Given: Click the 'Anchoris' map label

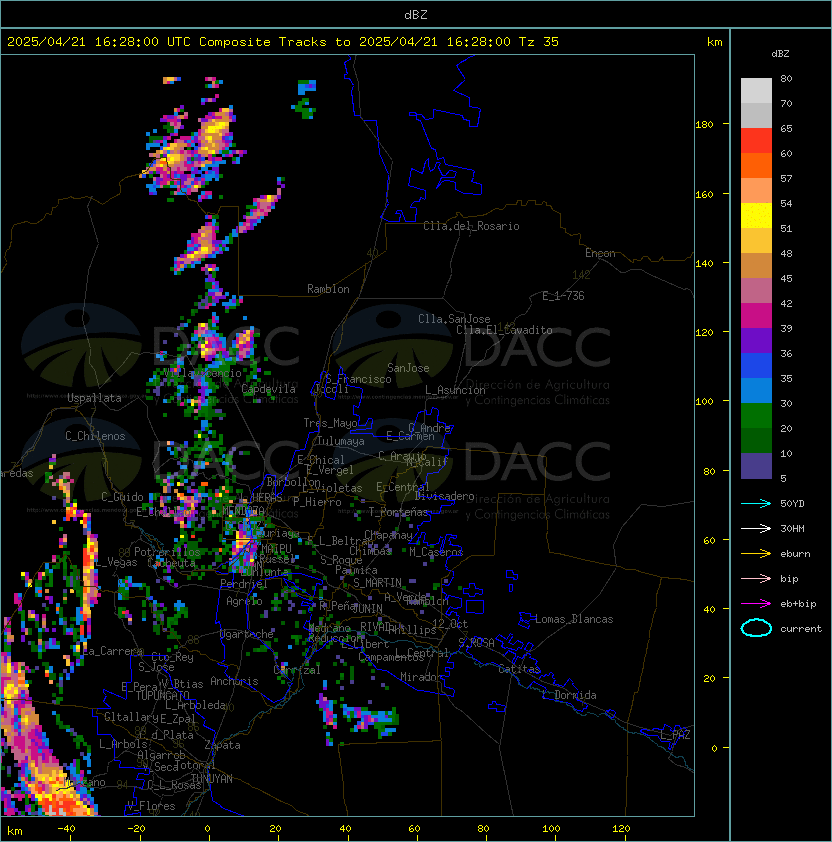Looking at the screenshot, I should 234,681.
